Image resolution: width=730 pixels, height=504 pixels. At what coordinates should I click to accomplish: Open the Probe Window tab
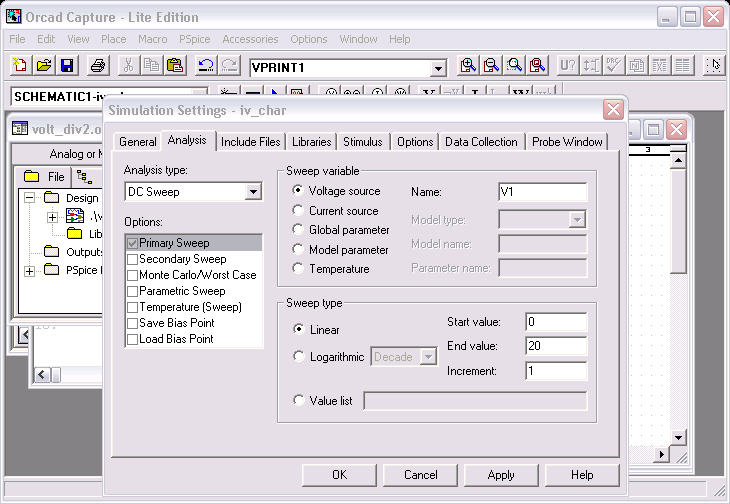(567, 141)
